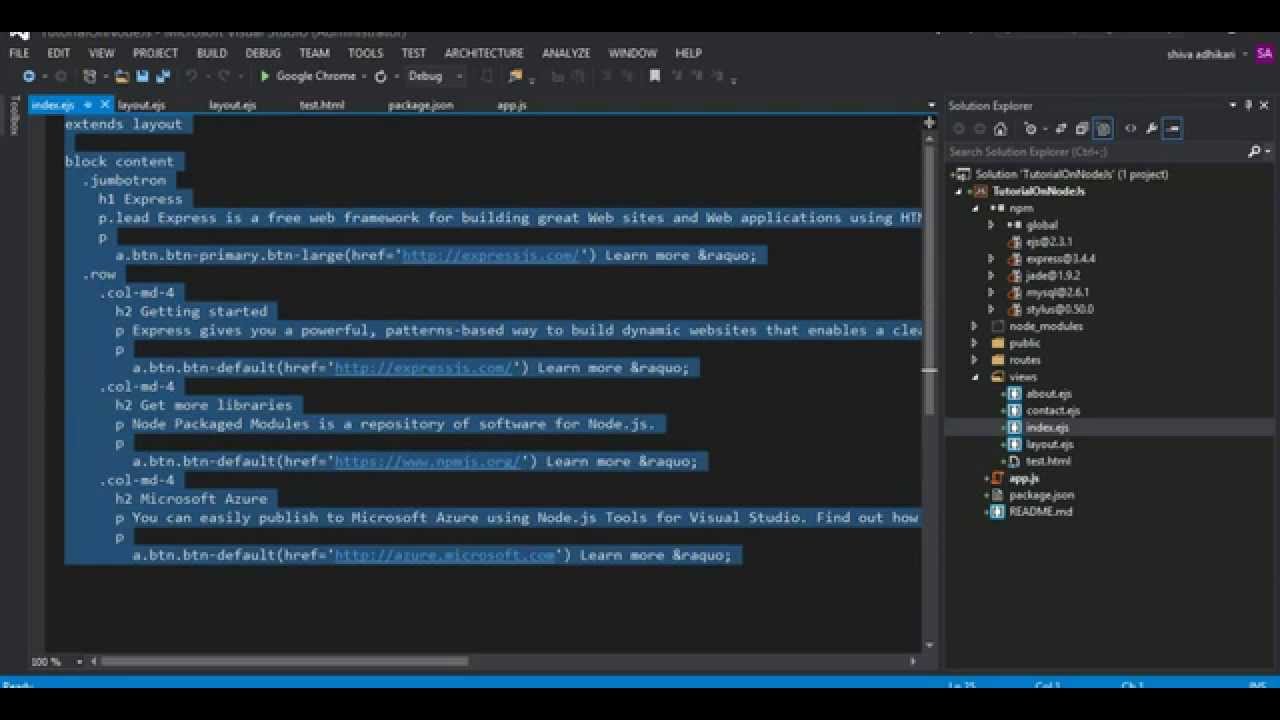Image resolution: width=1280 pixels, height=720 pixels.
Task: Toggle Show All Files in Solution Explorer
Action: click(x=1103, y=128)
